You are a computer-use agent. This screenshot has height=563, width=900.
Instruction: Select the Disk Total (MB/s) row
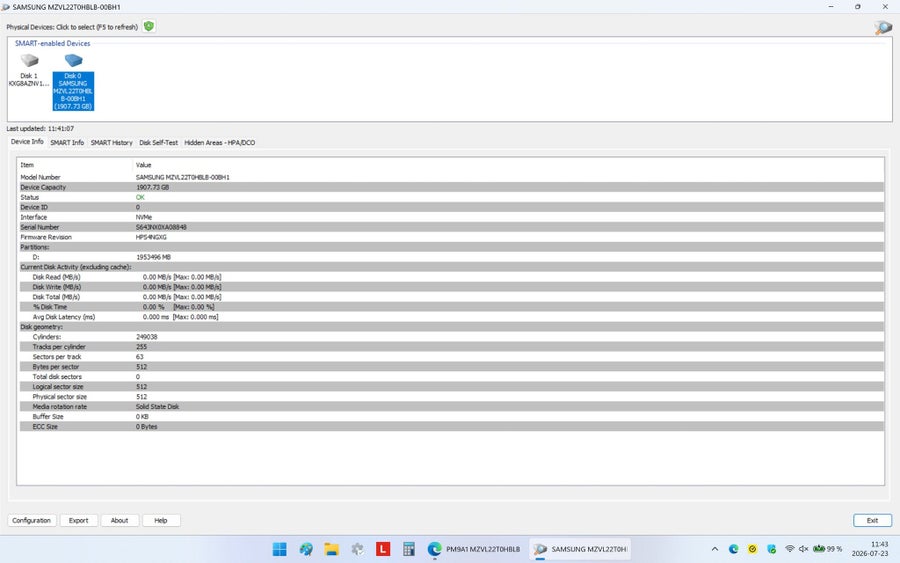pyautogui.click(x=451, y=297)
